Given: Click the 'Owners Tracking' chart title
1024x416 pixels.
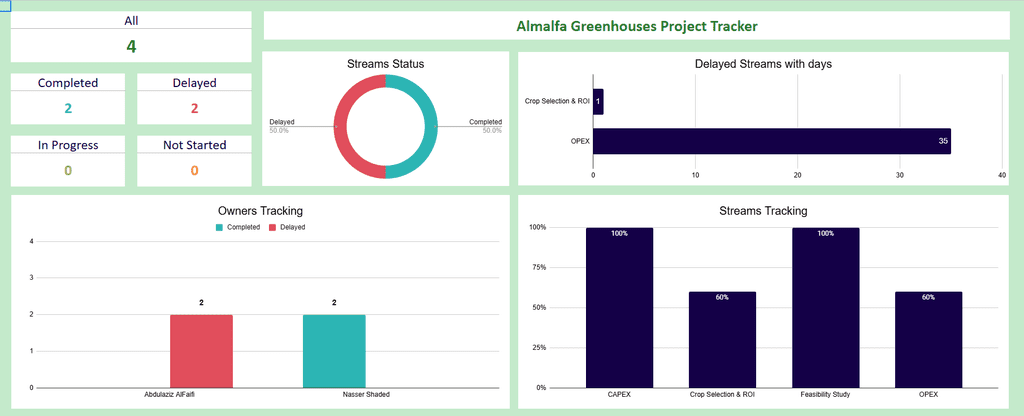Looking at the screenshot, I should 260,211.
